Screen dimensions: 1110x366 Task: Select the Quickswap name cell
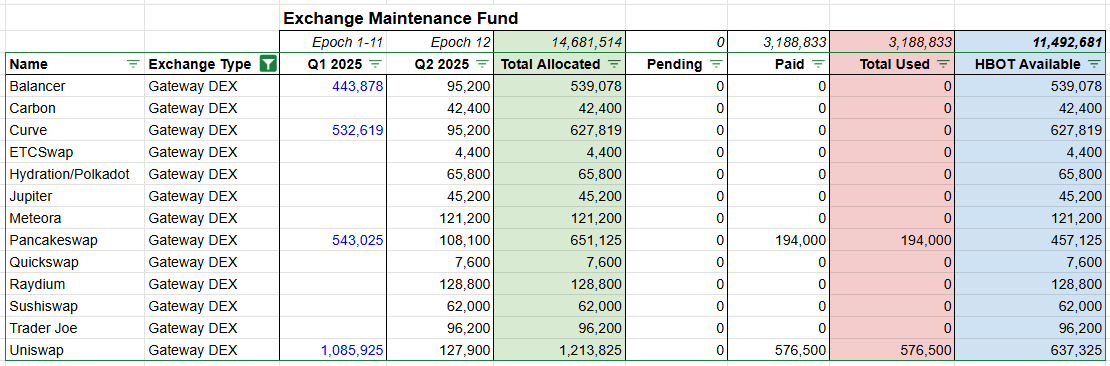pos(74,262)
